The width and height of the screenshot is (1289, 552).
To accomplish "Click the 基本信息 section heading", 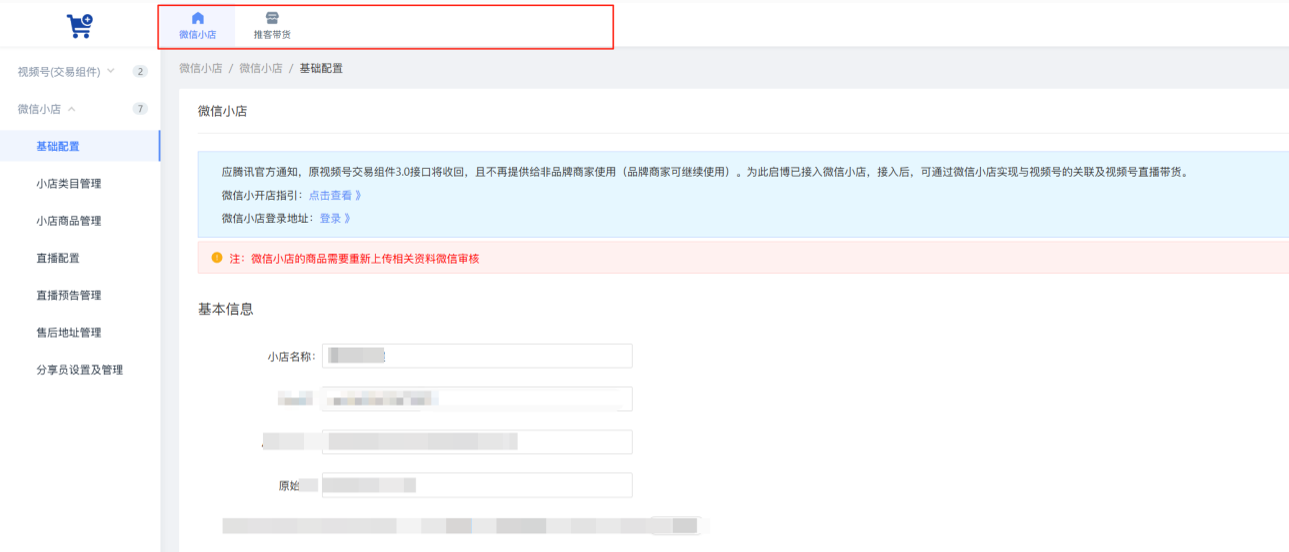I will (x=226, y=309).
